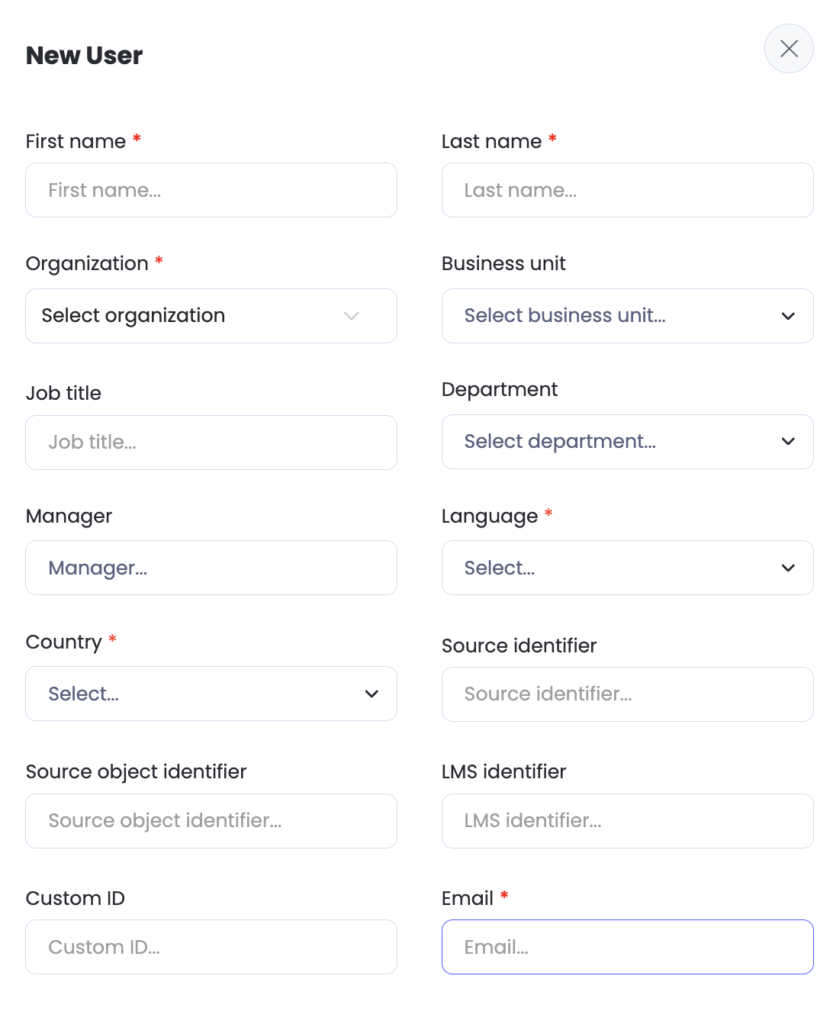Focus the Job title text field
The width and height of the screenshot is (833, 1024).
coord(211,442)
